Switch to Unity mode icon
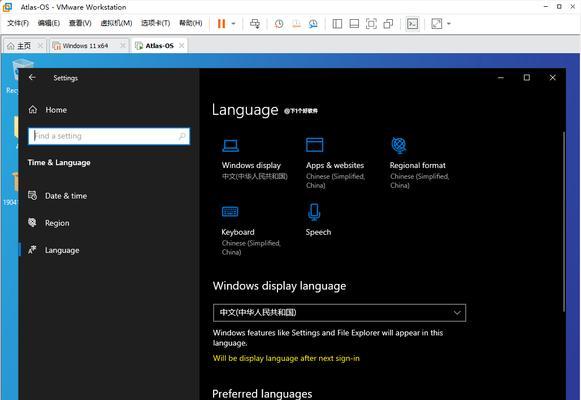 388,24
